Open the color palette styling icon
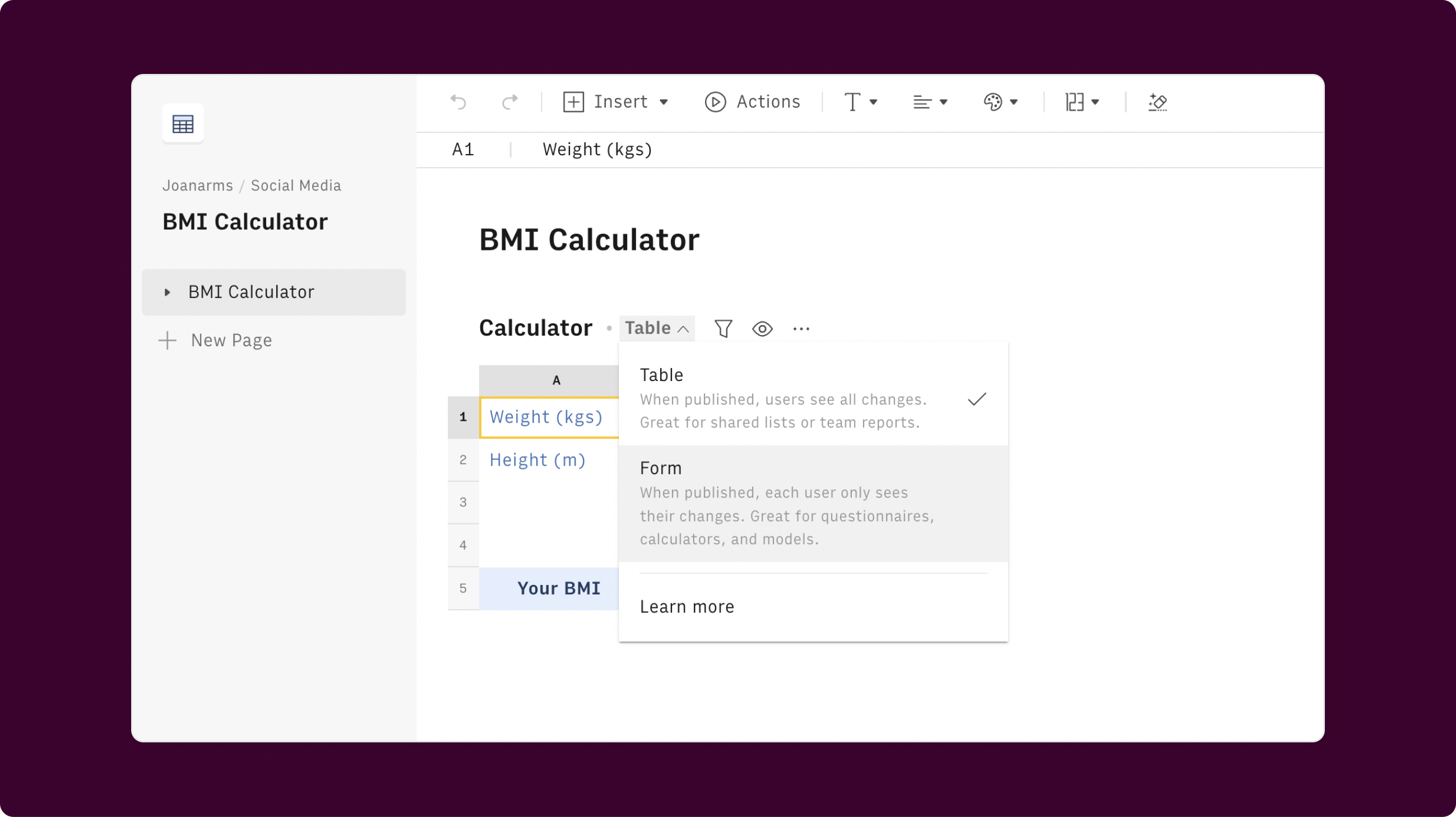Viewport: 1456px width, 817px height. click(x=993, y=103)
